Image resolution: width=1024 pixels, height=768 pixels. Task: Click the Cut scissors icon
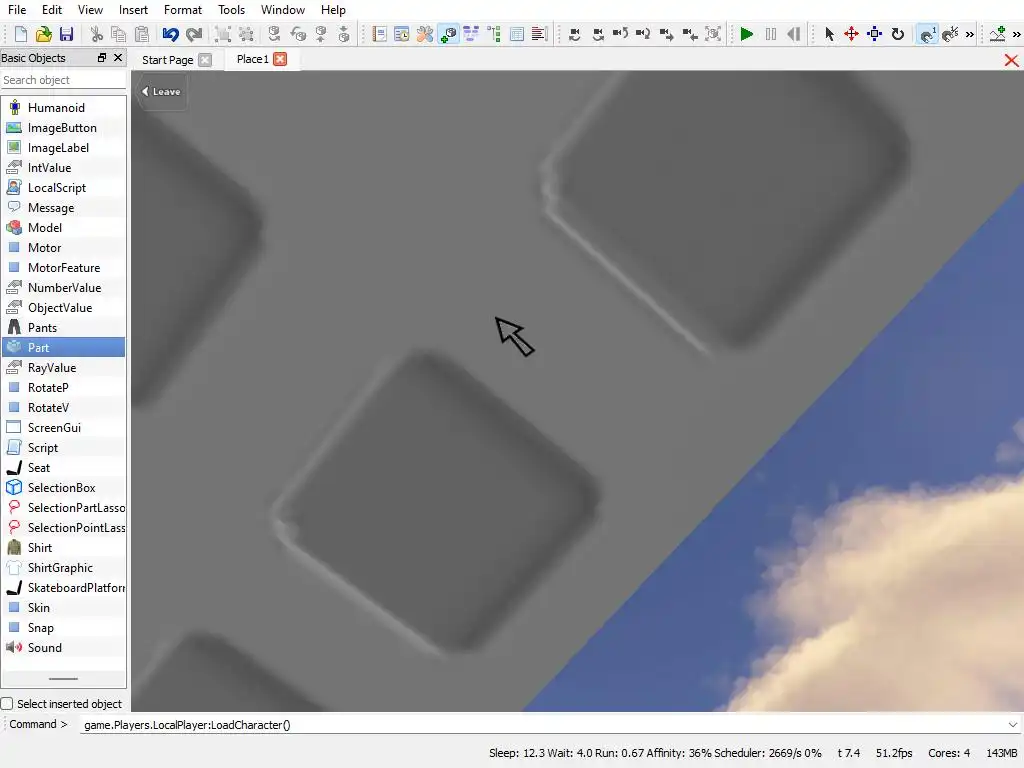[x=97, y=34]
